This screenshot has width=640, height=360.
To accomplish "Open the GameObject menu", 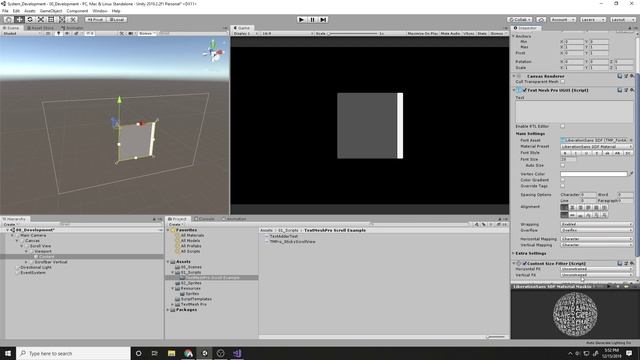I will (x=51, y=11).
